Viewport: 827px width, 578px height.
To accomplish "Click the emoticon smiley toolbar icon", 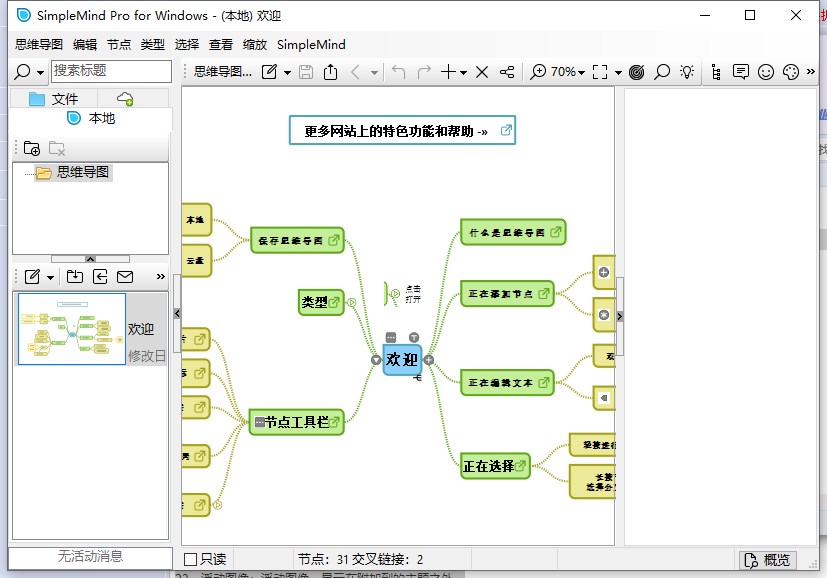I will [765, 72].
